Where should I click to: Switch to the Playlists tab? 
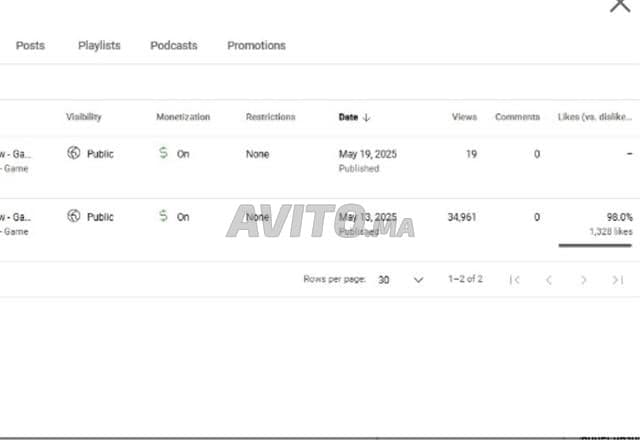tap(99, 45)
